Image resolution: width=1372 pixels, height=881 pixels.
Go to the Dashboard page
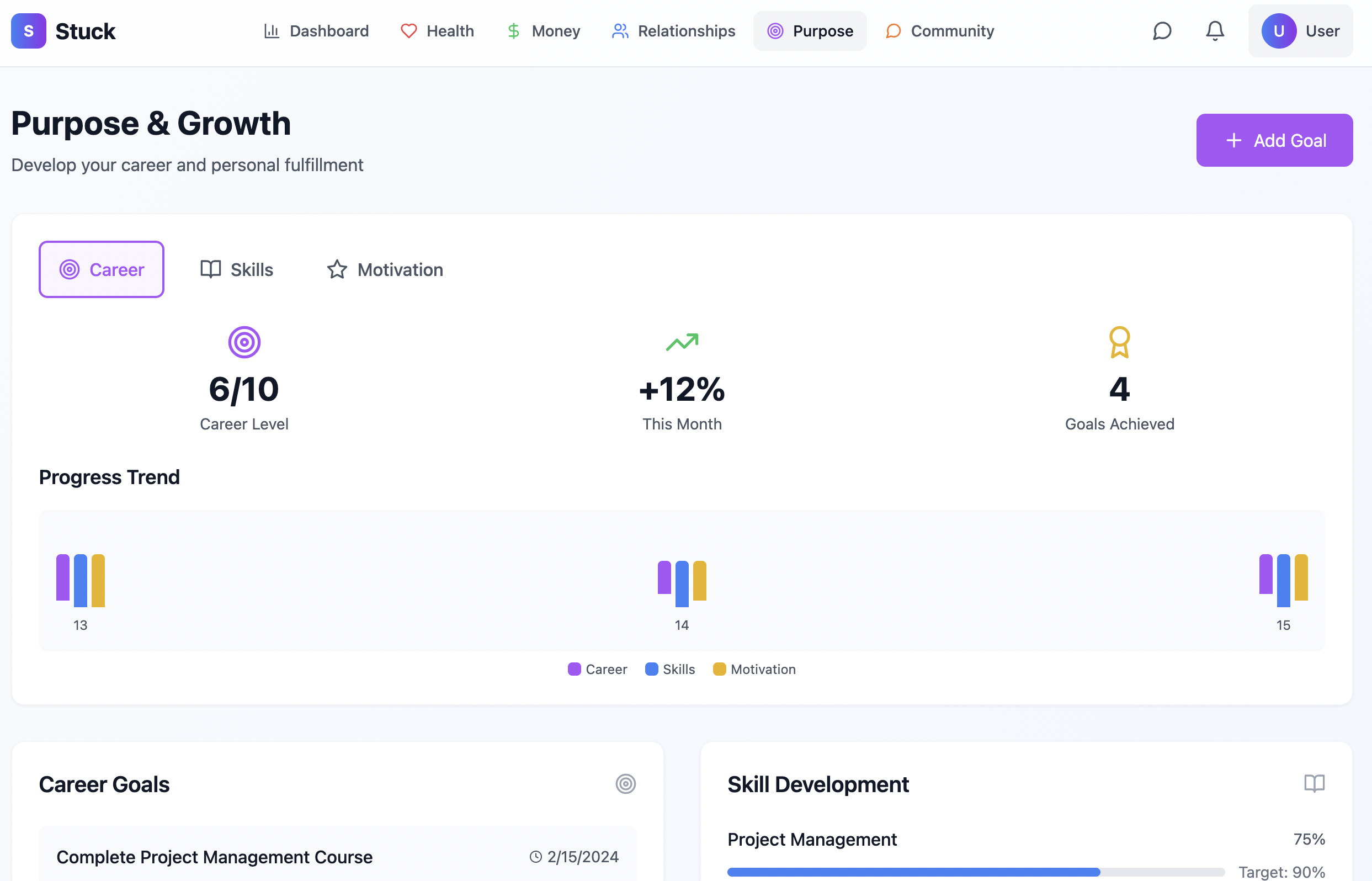click(x=316, y=31)
